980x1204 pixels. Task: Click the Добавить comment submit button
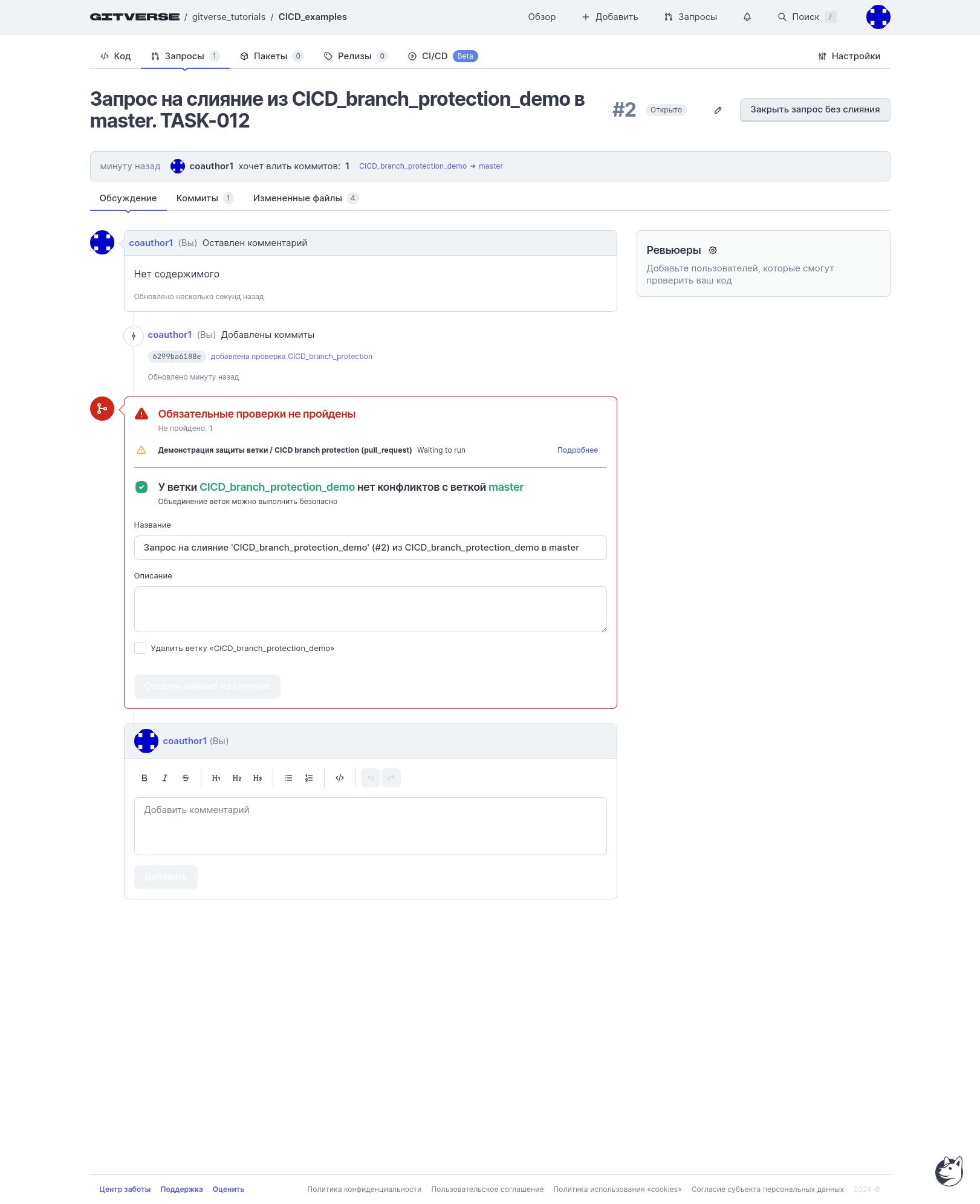point(166,877)
